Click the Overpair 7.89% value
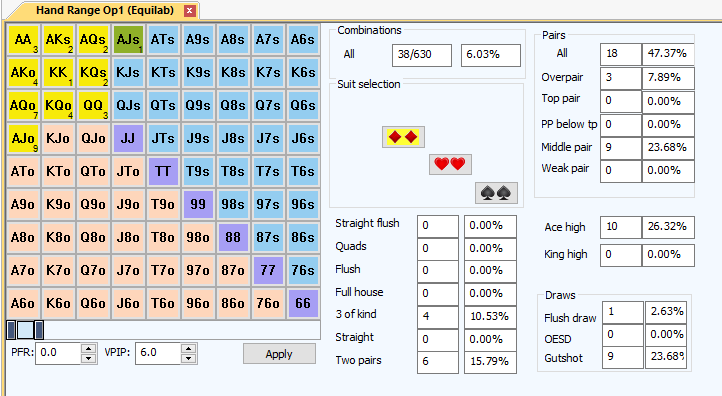The height and width of the screenshot is (396, 722). [668, 77]
